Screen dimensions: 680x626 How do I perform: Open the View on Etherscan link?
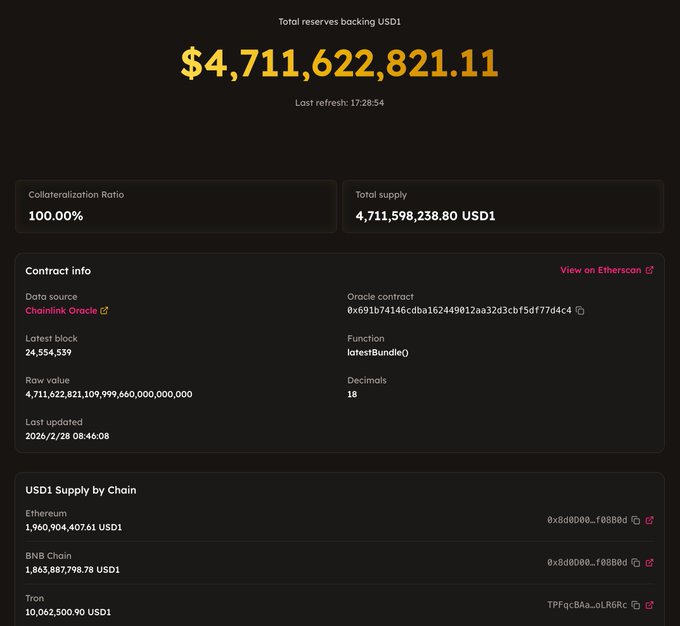606,270
